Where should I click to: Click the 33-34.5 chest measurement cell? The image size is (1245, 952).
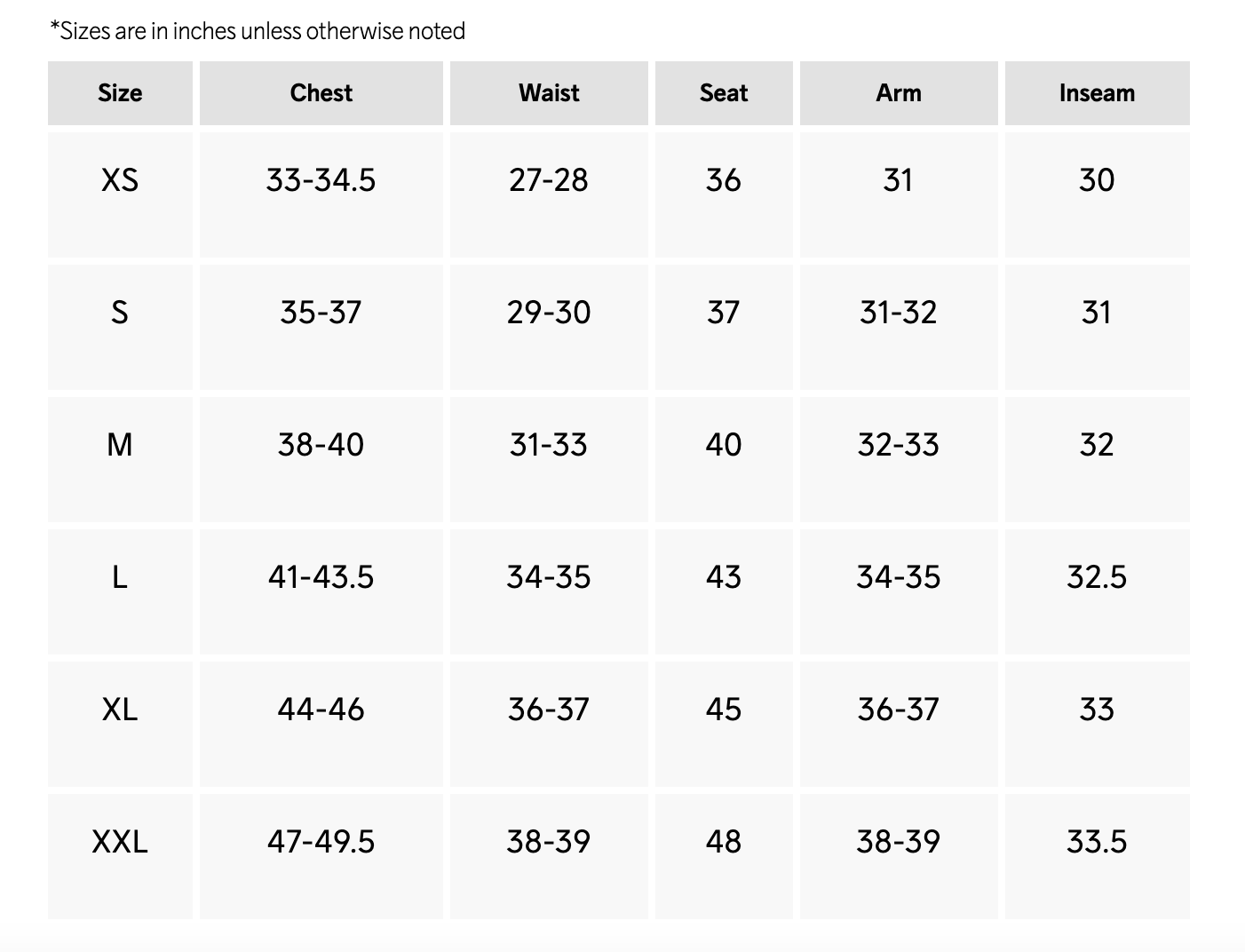click(321, 180)
